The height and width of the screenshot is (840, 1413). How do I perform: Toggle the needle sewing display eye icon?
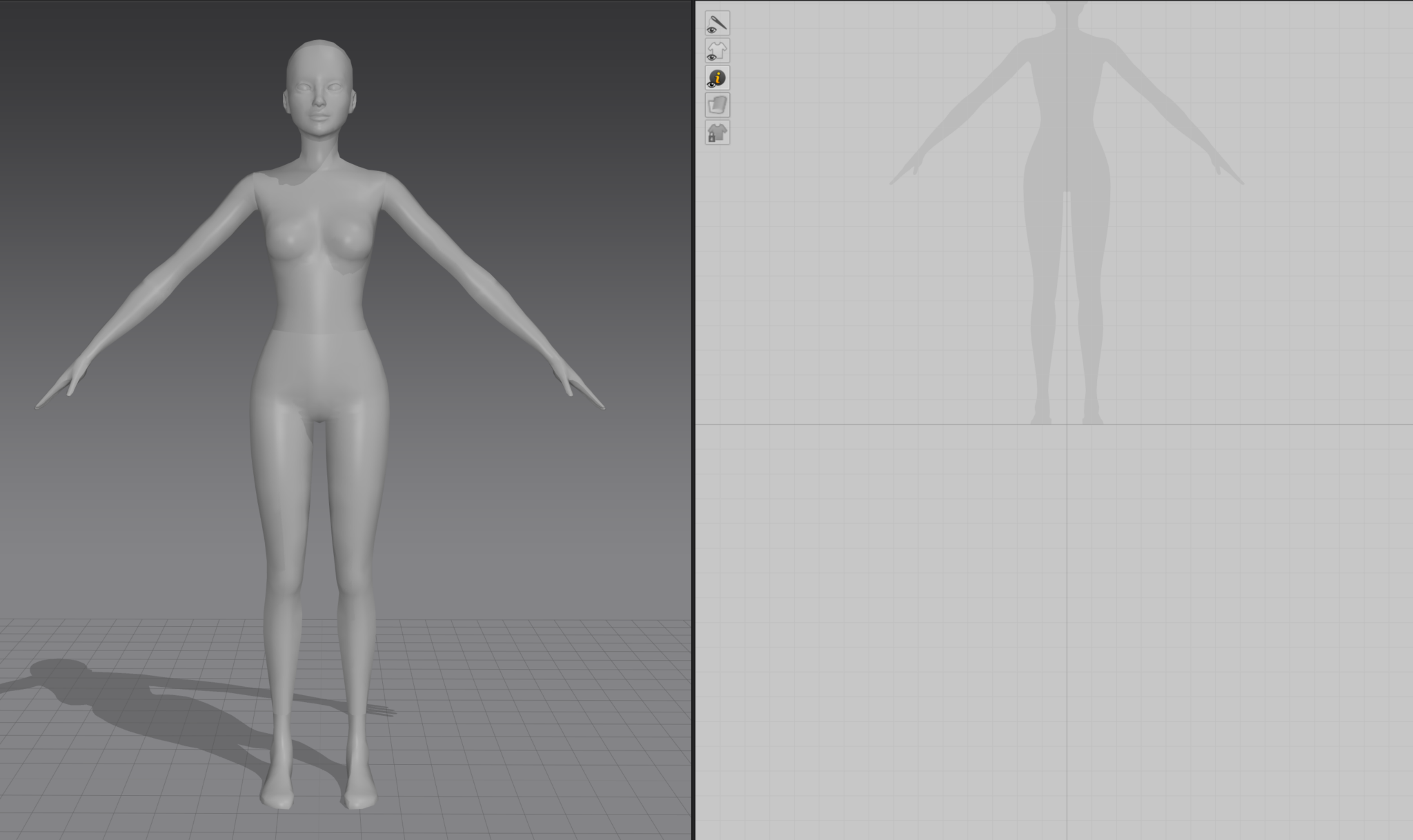click(717, 23)
